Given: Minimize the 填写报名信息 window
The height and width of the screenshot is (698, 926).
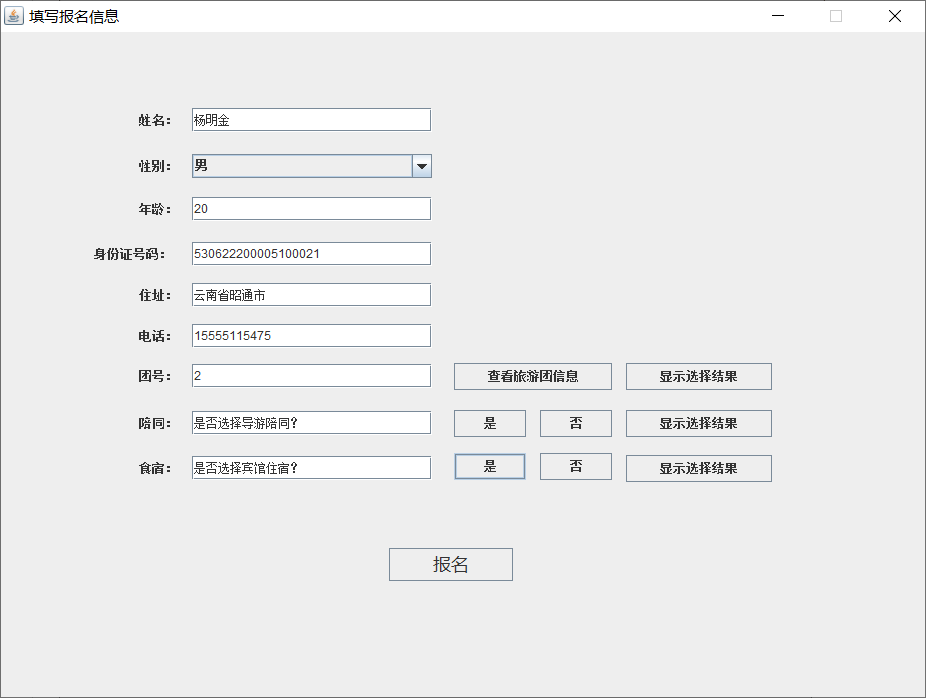Looking at the screenshot, I should click(x=778, y=16).
